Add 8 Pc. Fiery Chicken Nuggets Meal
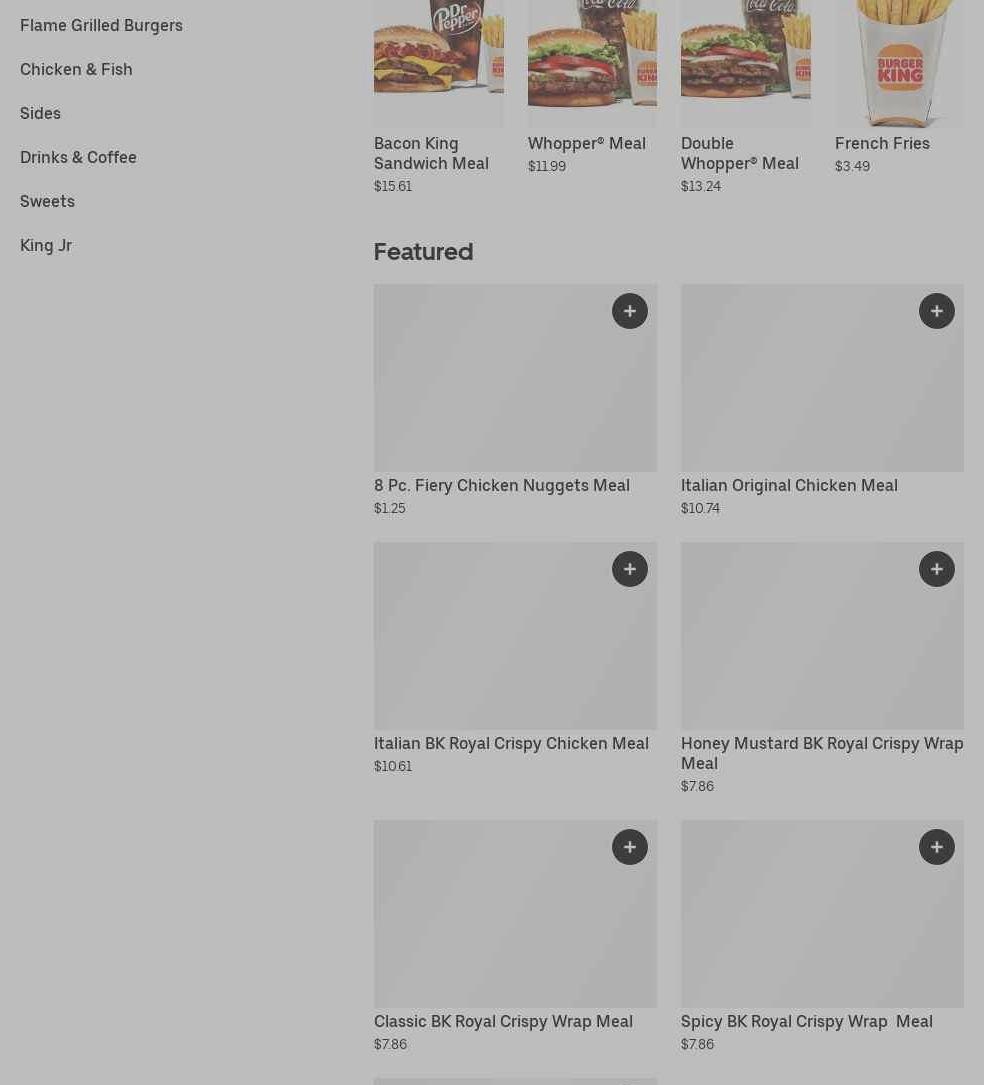 [x=630, y=311]
